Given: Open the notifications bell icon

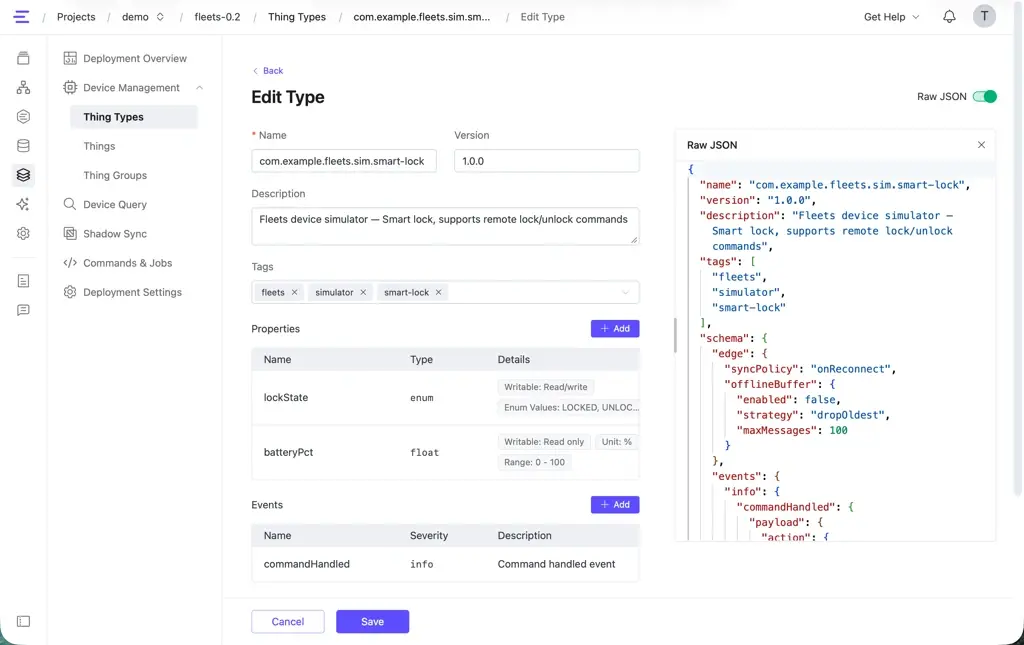Looking at the screenshot, I should (x=949, y=17).
